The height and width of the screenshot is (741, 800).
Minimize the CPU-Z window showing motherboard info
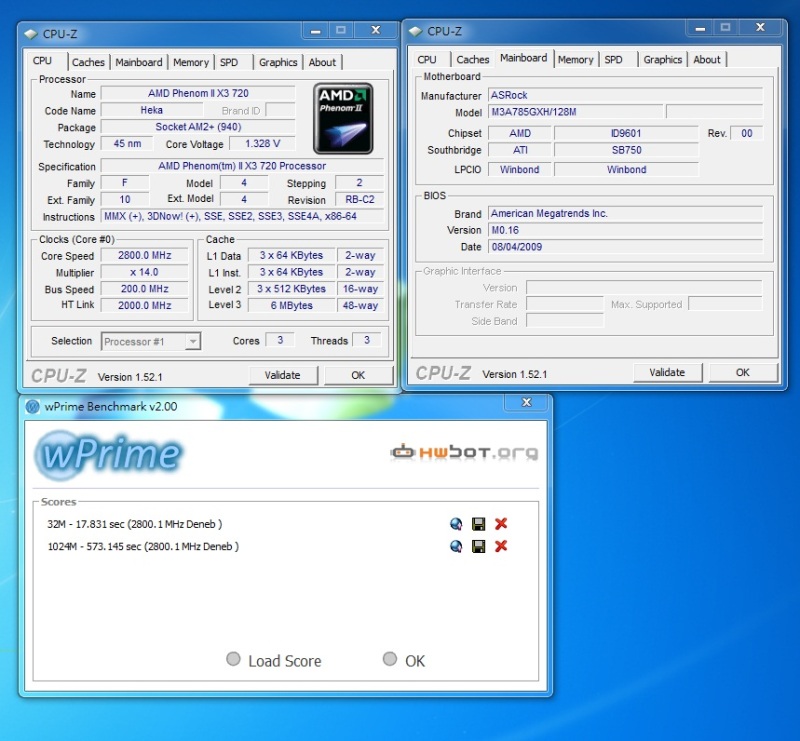(701, 28)
